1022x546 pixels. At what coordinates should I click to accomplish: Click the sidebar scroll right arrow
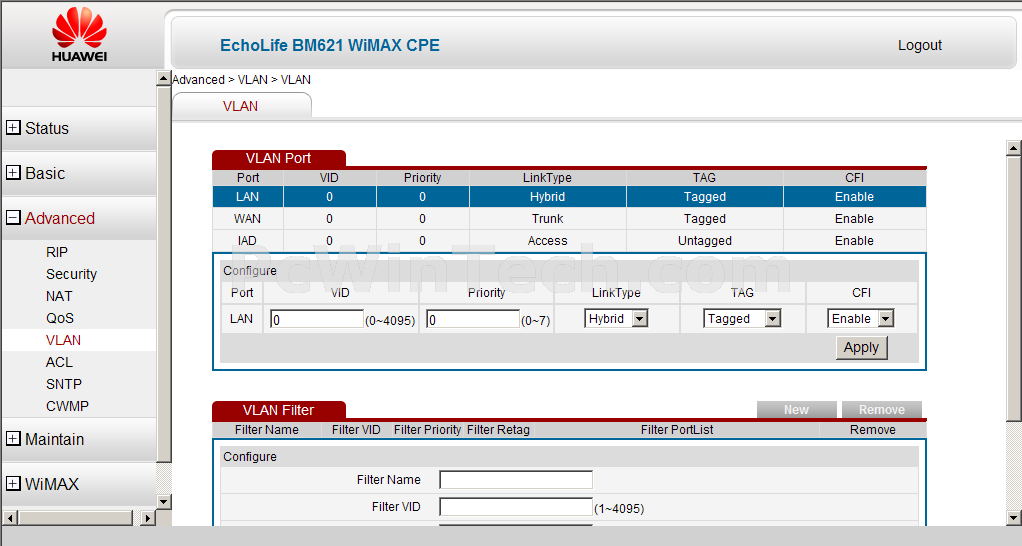click(x=148, y=518)
